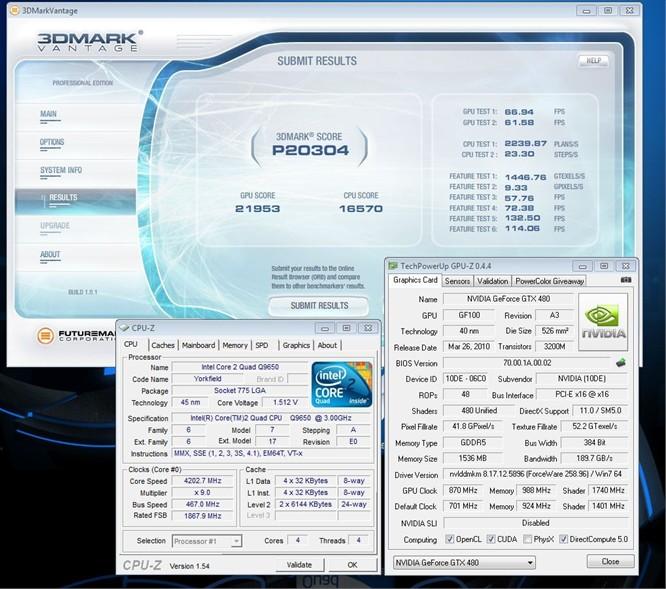Screen dimensions: 666x589
Task: Click the Bandwidth value 189.7 GB/s
Action: [x=594, y=459]
